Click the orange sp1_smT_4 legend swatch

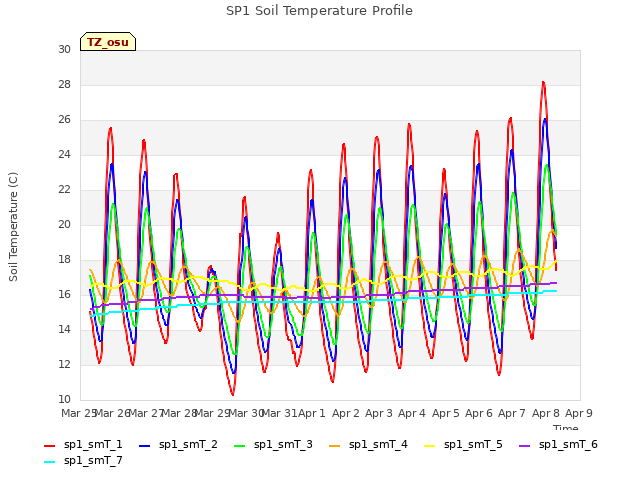335,446
